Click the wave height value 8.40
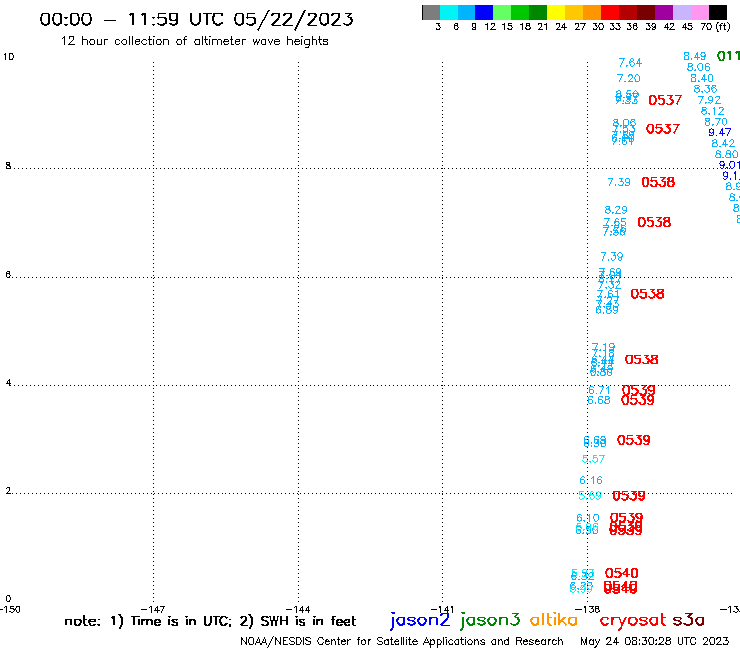Viewport: 740px width, 650px height. 702,78
